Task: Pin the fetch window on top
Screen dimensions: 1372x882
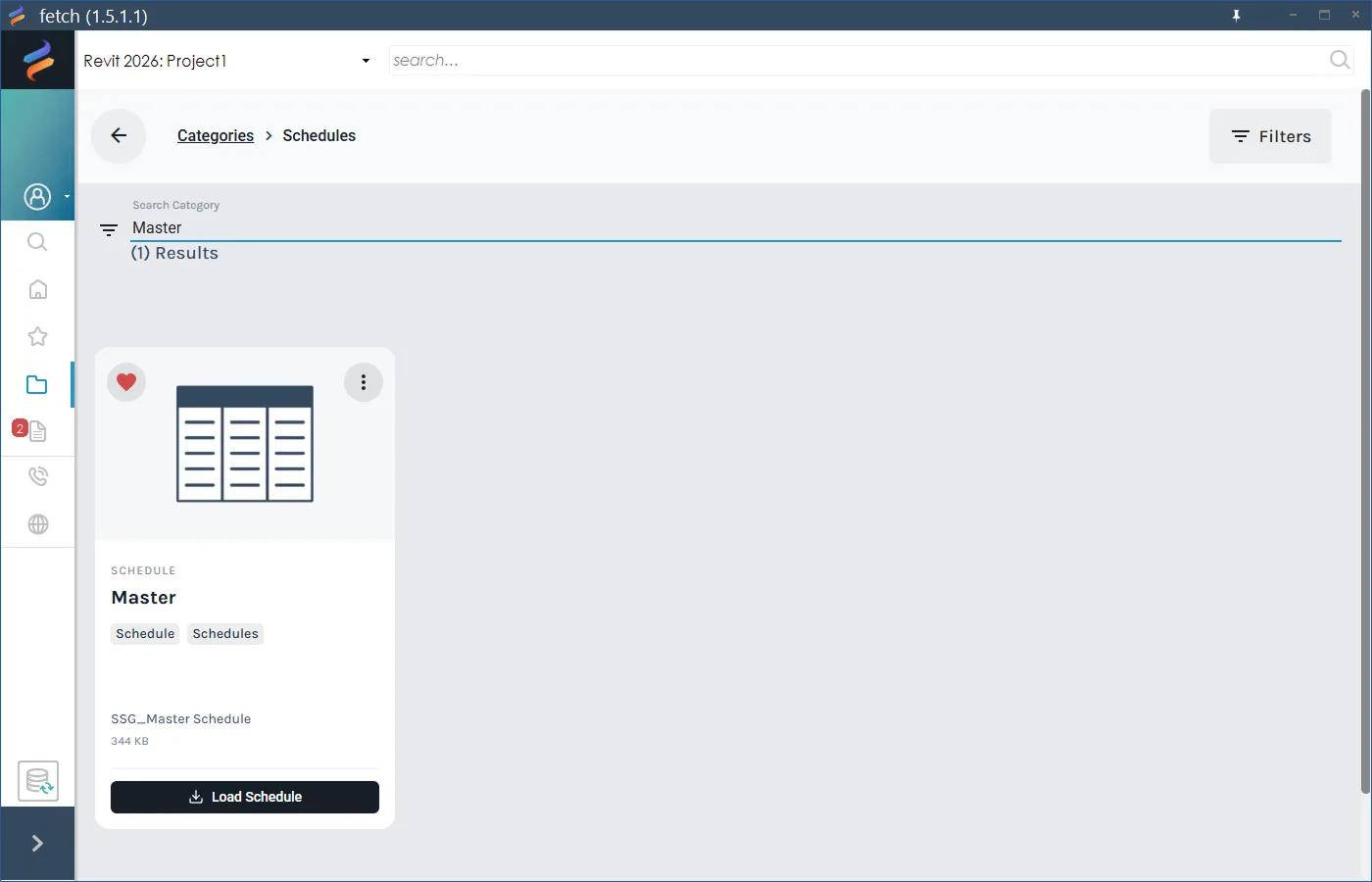Action: (x=1237, y=15)
